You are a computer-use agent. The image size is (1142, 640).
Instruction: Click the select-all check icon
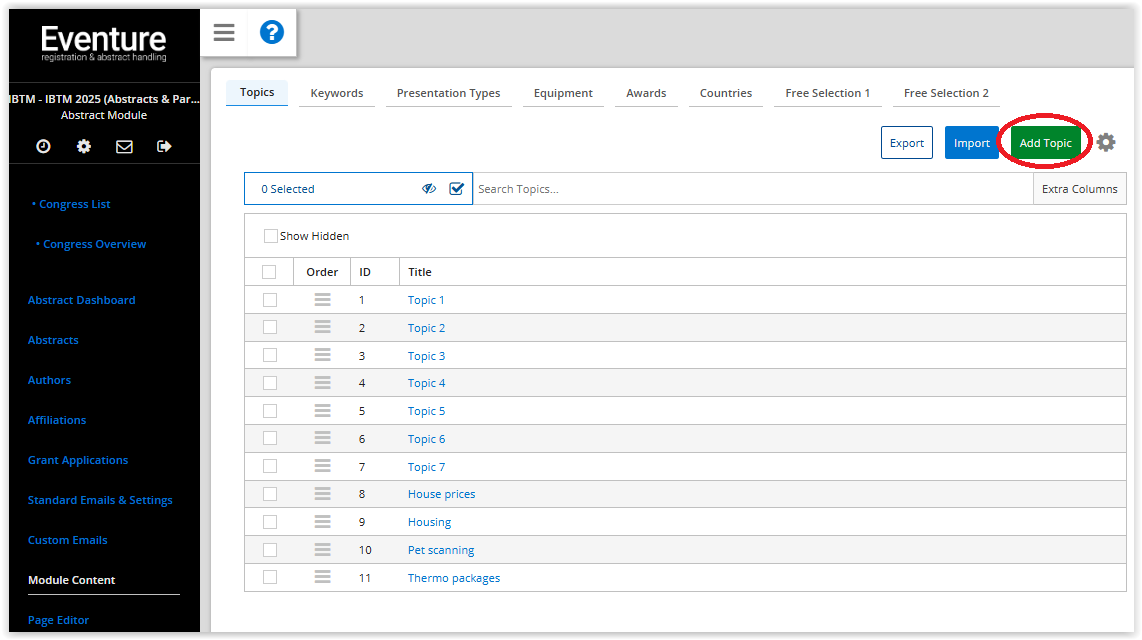(457, 189)
